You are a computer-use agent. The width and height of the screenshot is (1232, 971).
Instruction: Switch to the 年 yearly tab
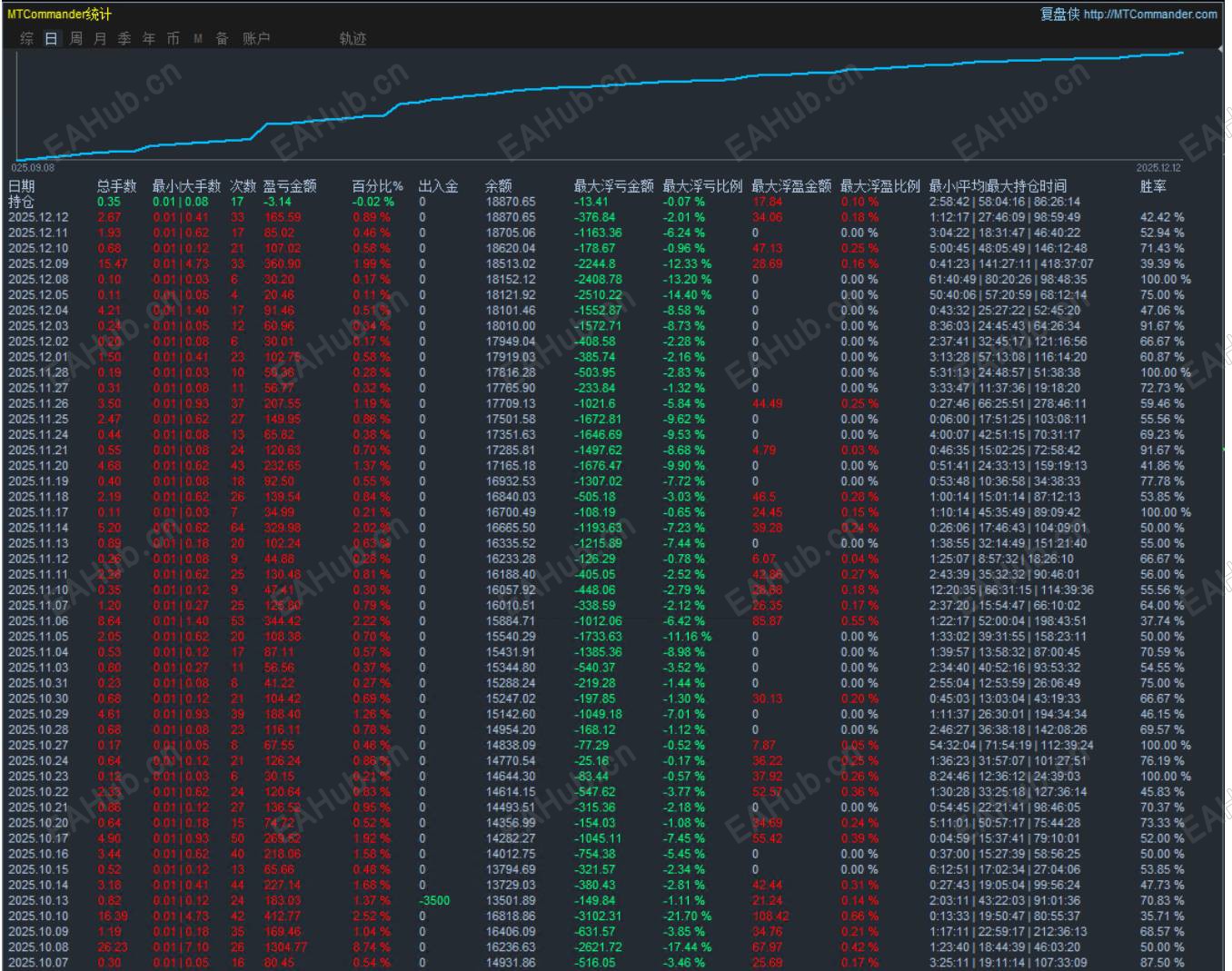[x=148, y=38]
